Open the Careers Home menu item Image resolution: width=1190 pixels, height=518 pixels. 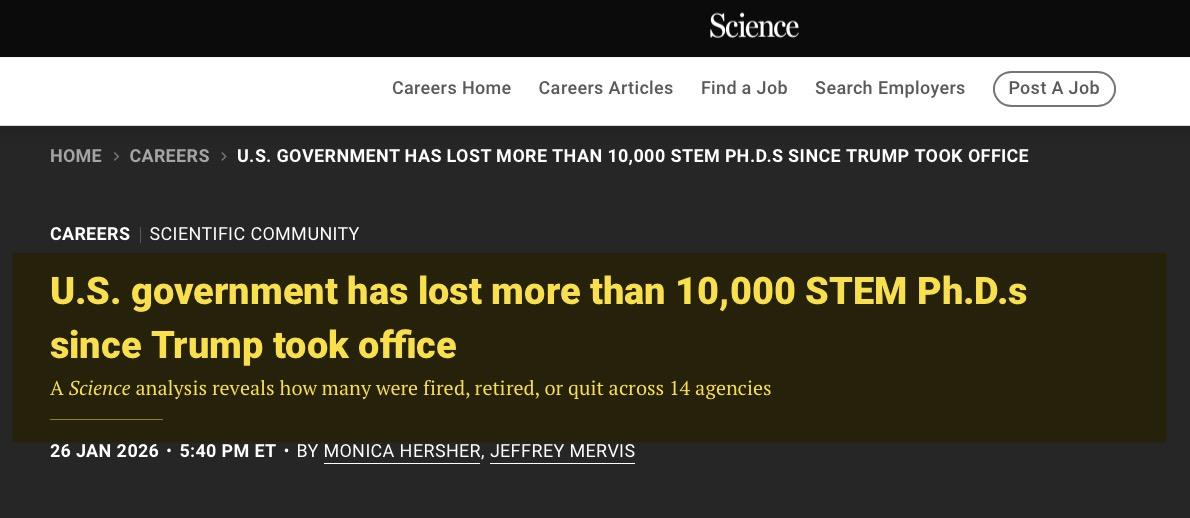(451, 88)
